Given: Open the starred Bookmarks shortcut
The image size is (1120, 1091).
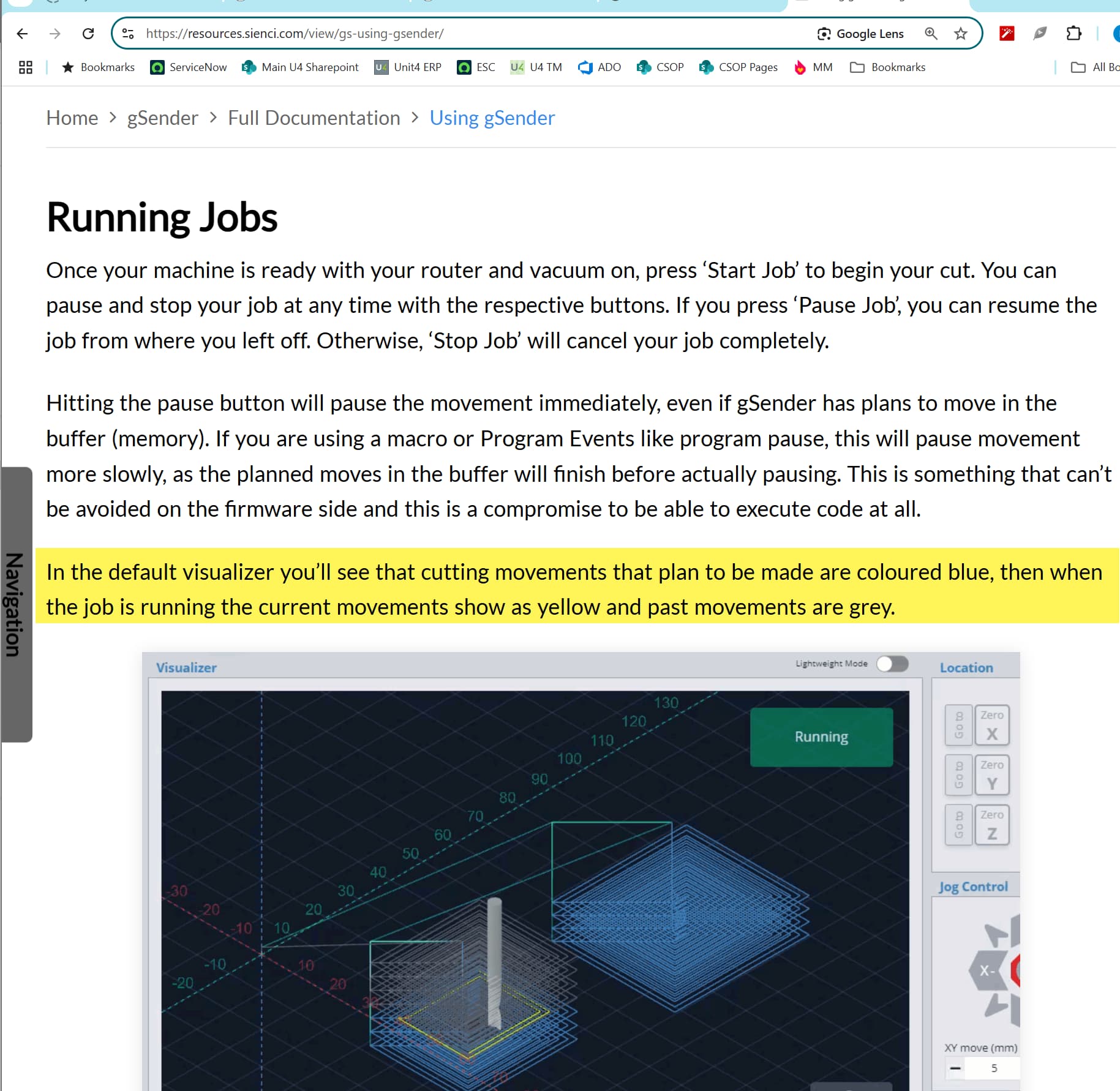Looking at the screenshot, I should point(98,67).
